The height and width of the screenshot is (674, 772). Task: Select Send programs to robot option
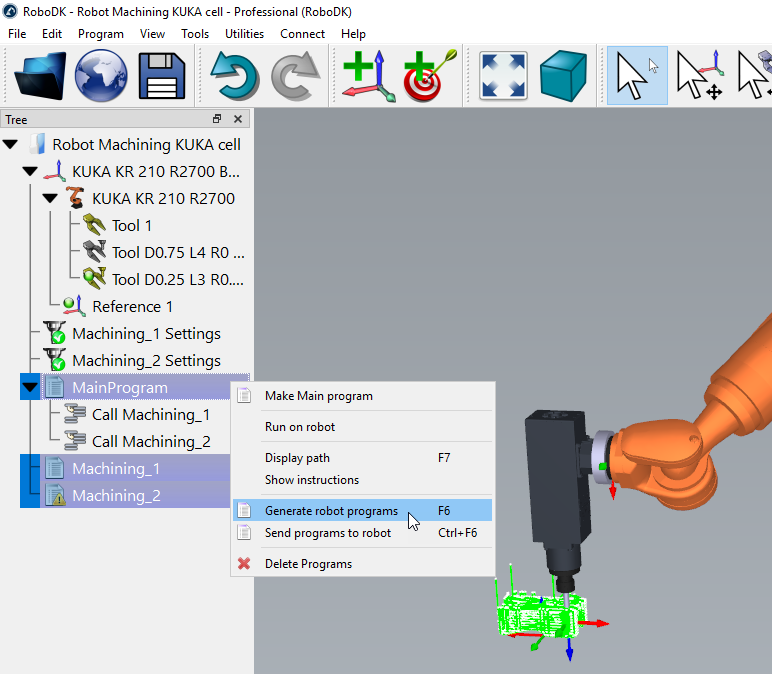coord(327,533)
